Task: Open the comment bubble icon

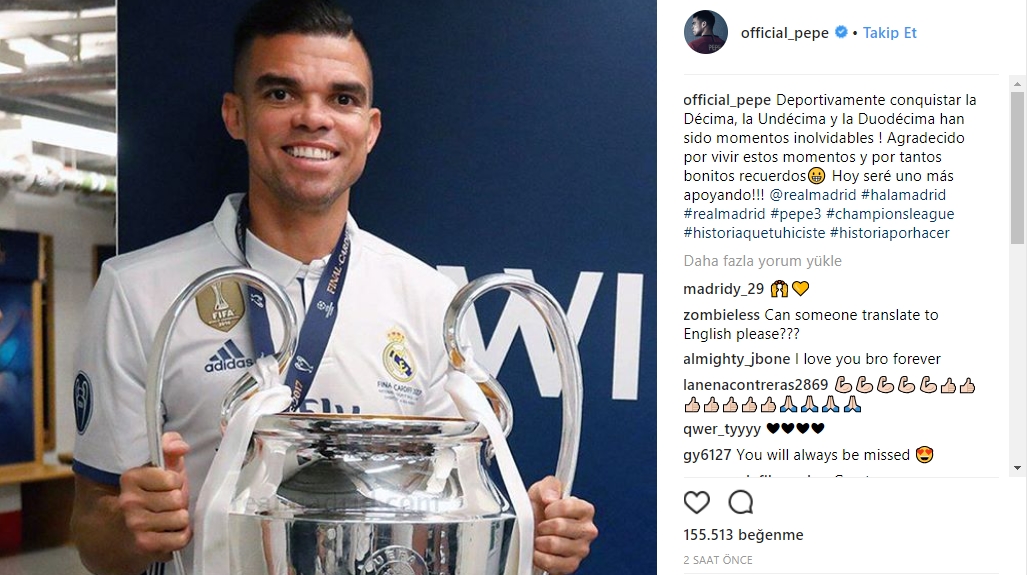Action: tap(741, 502)
